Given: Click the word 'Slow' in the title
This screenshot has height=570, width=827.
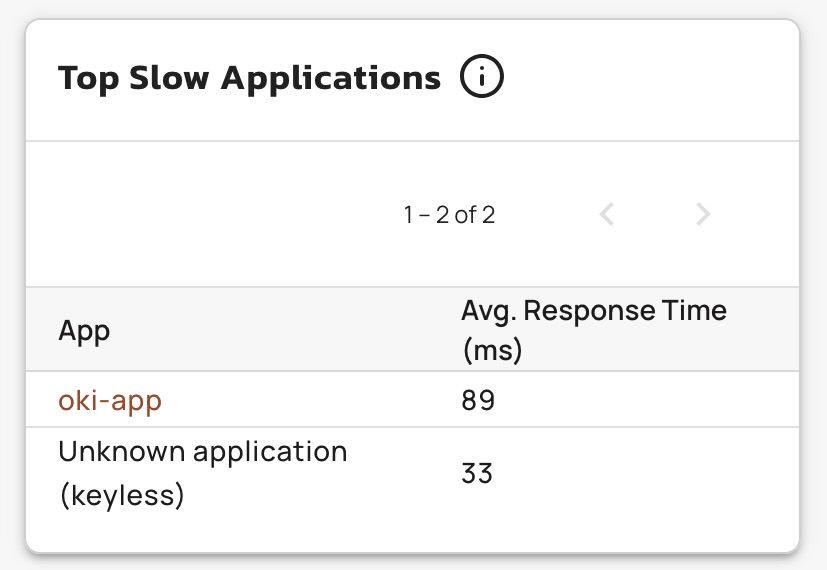Looking at the screenshot, I should 169,78.
